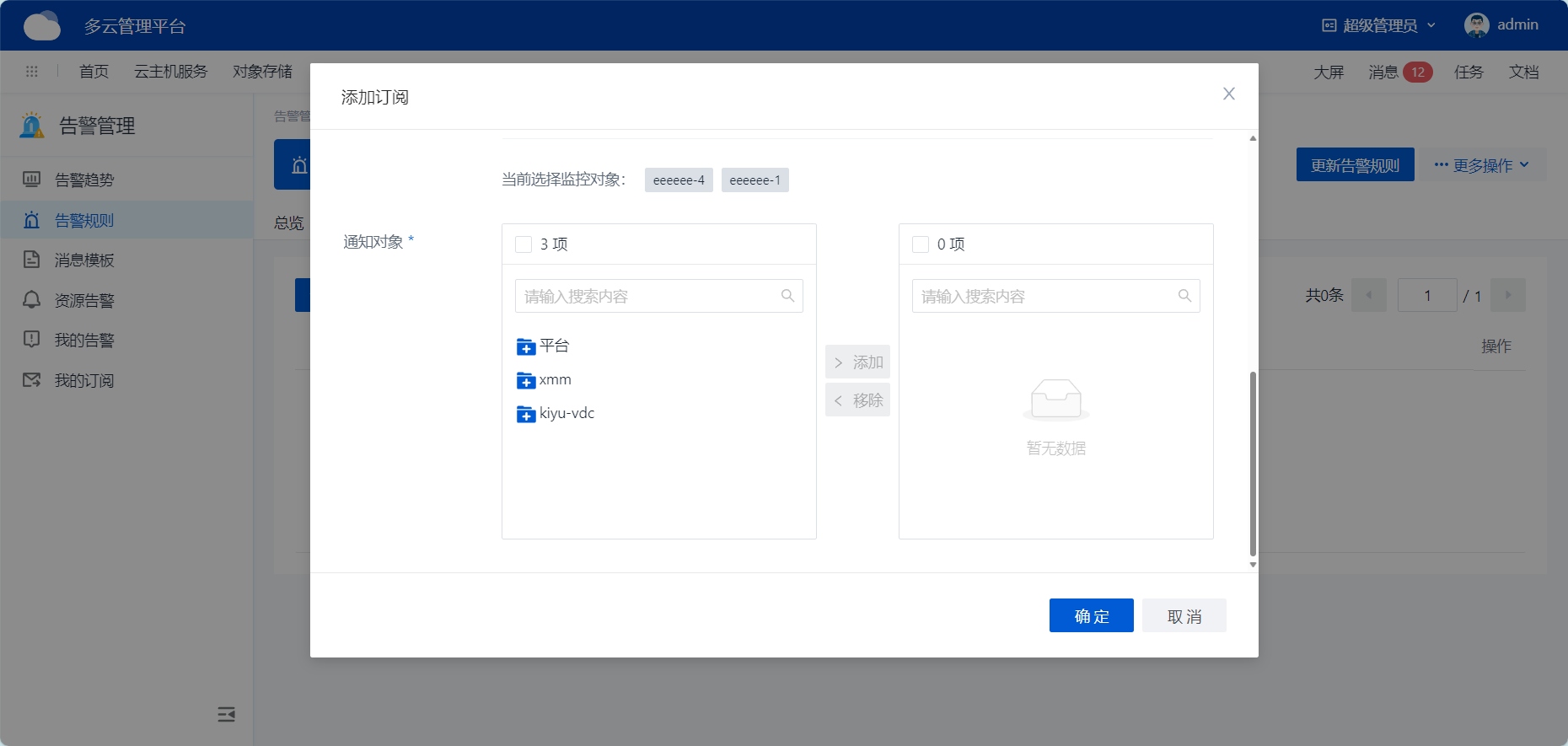The height and width of the screenshot is (746, 1568).
Task: Click the cloud platform logo
Action: pyautogui.click(x=42, y=26)
